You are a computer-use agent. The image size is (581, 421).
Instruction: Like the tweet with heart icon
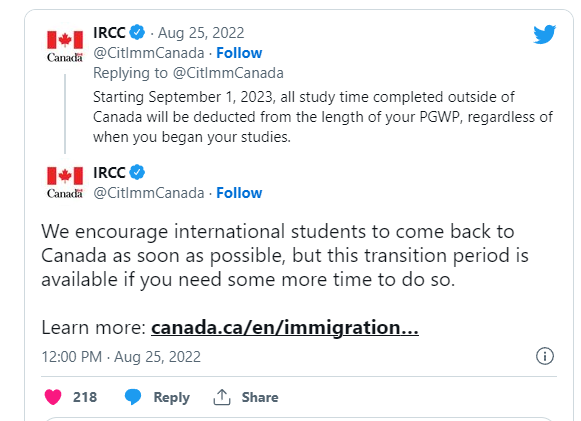coord(53,397)
